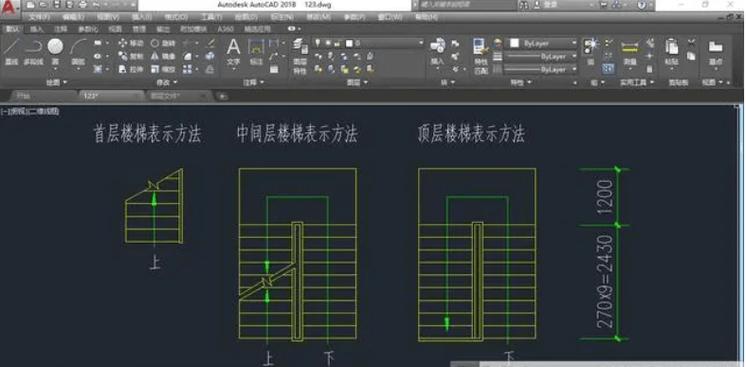Select the Polyline (多段线) tool
The height and width of the screenshot is (367, 746).
point(33,52)
